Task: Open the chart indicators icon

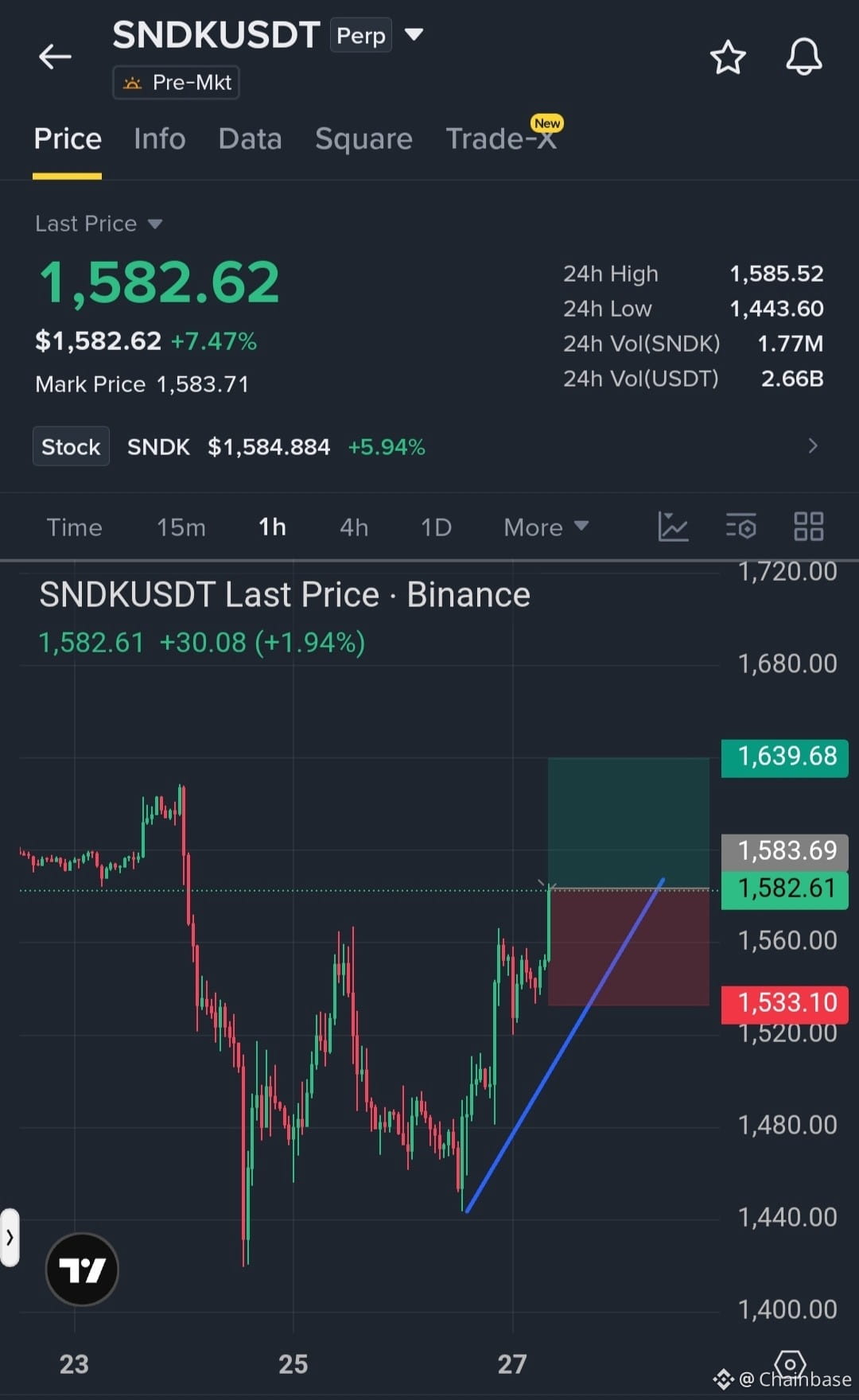Action: pos(673,527)
